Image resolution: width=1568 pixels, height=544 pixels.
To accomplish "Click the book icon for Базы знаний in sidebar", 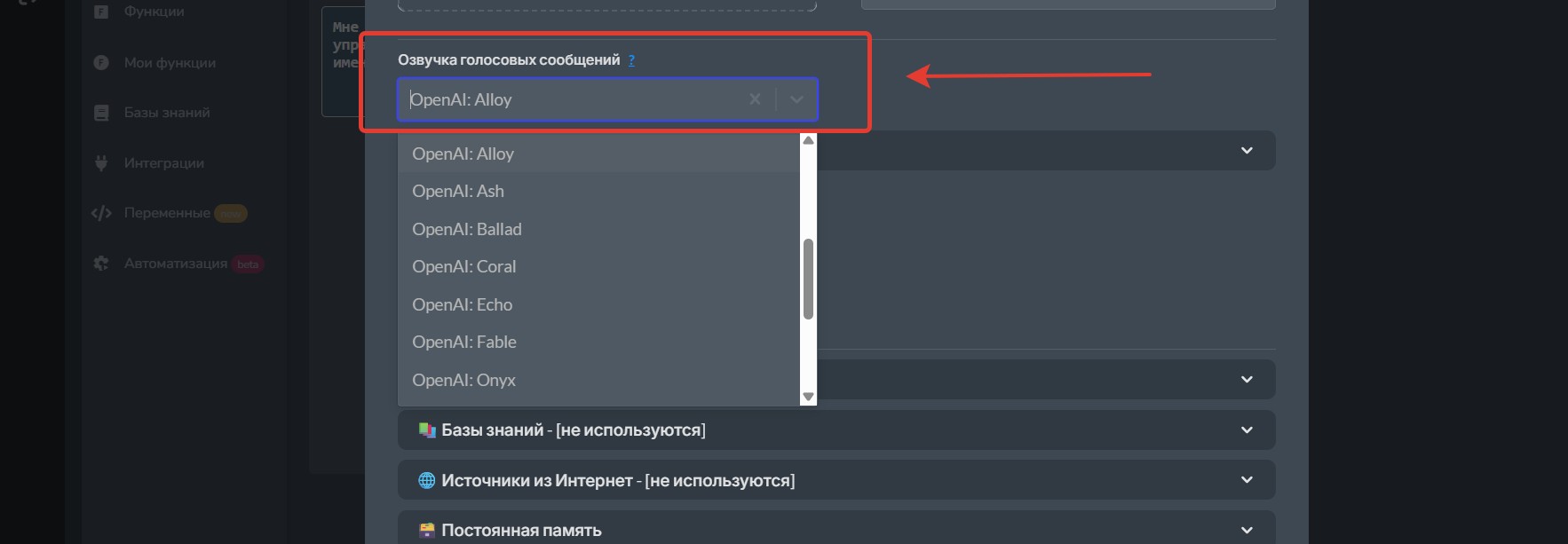I will click(x=101, y=113).
